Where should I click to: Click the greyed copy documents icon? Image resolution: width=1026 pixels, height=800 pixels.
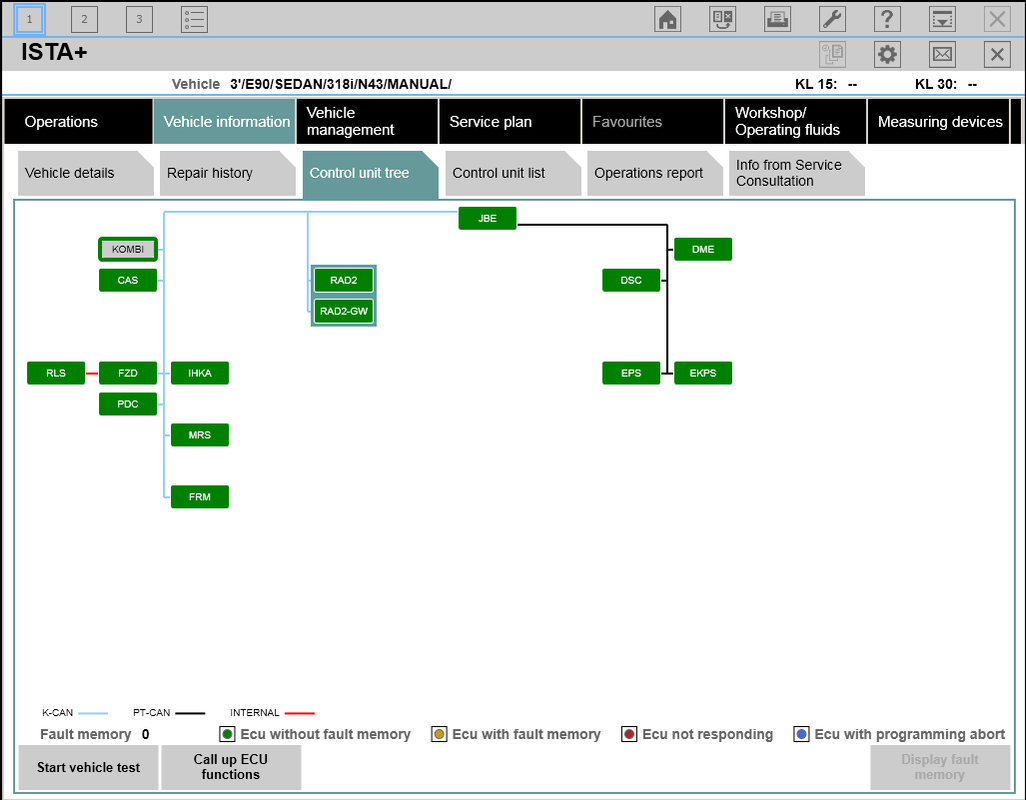tap(832, 54)
